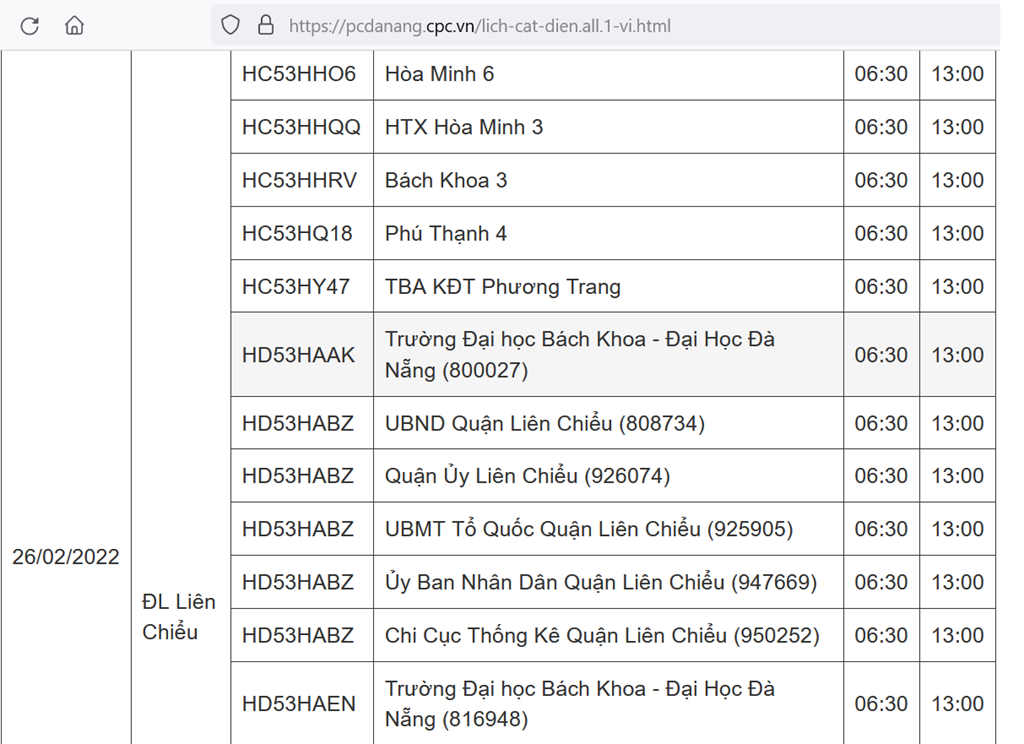Select UBMT Tổ Quốc Quận Liên Chiểu (925905)
The width and height of the screenshot is (1024, 744).
click(x=589, y=528)
